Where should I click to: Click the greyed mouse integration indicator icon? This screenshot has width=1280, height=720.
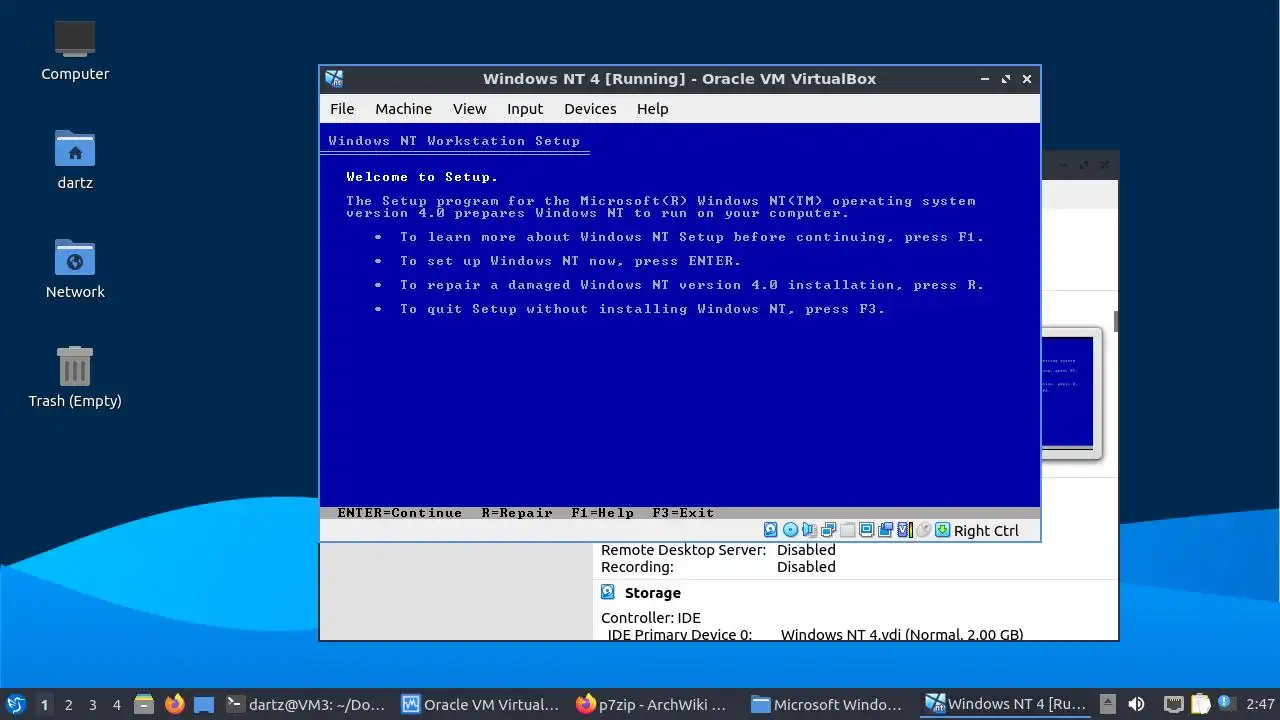point(924,530)
